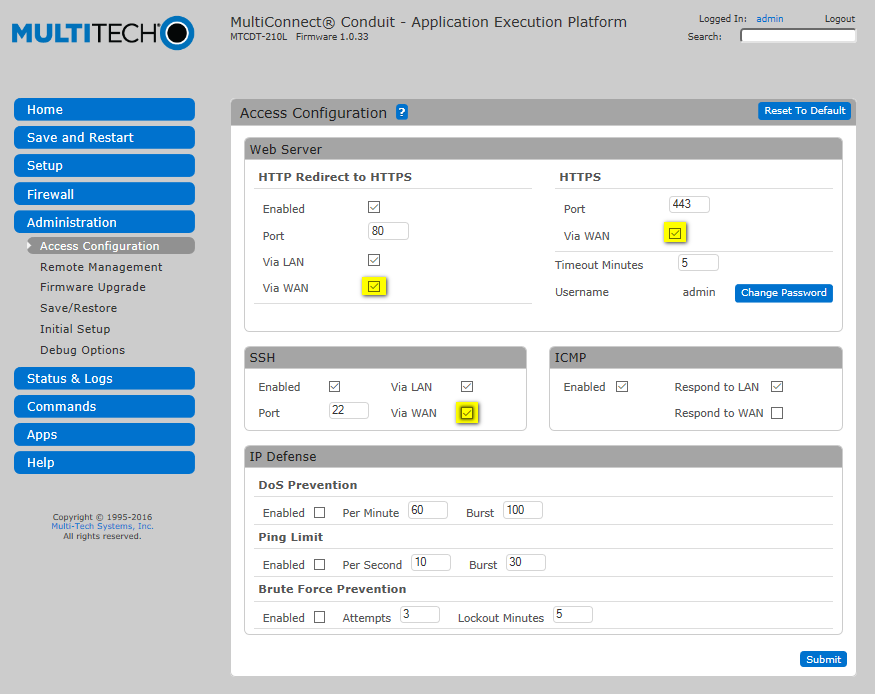875x694 pixels.
Task: Toggle SSH Via WAN checkbox
Action: point(467,413)
